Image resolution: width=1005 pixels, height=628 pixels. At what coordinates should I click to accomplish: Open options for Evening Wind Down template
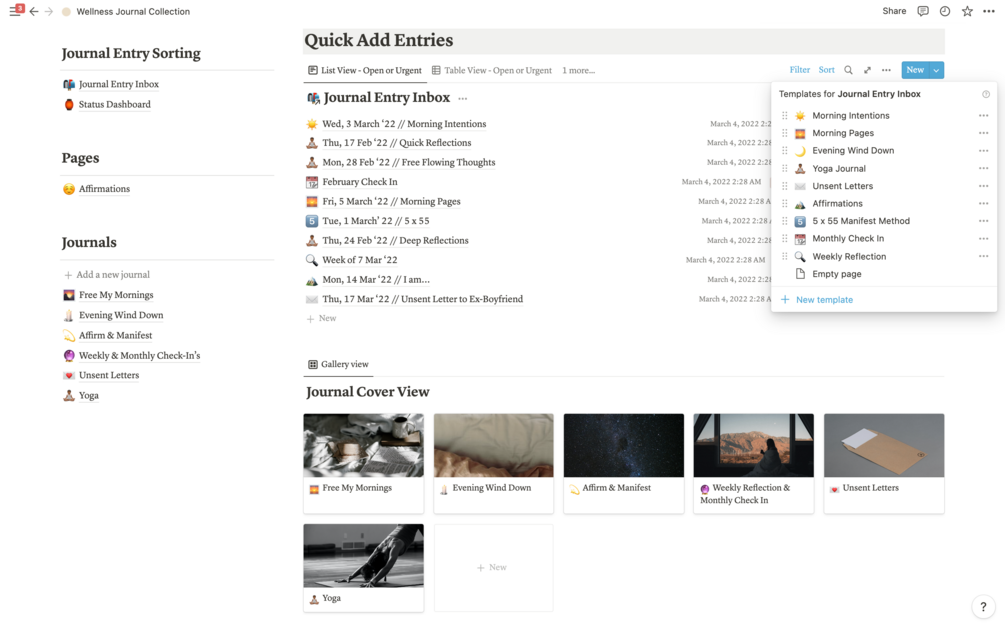983,151
